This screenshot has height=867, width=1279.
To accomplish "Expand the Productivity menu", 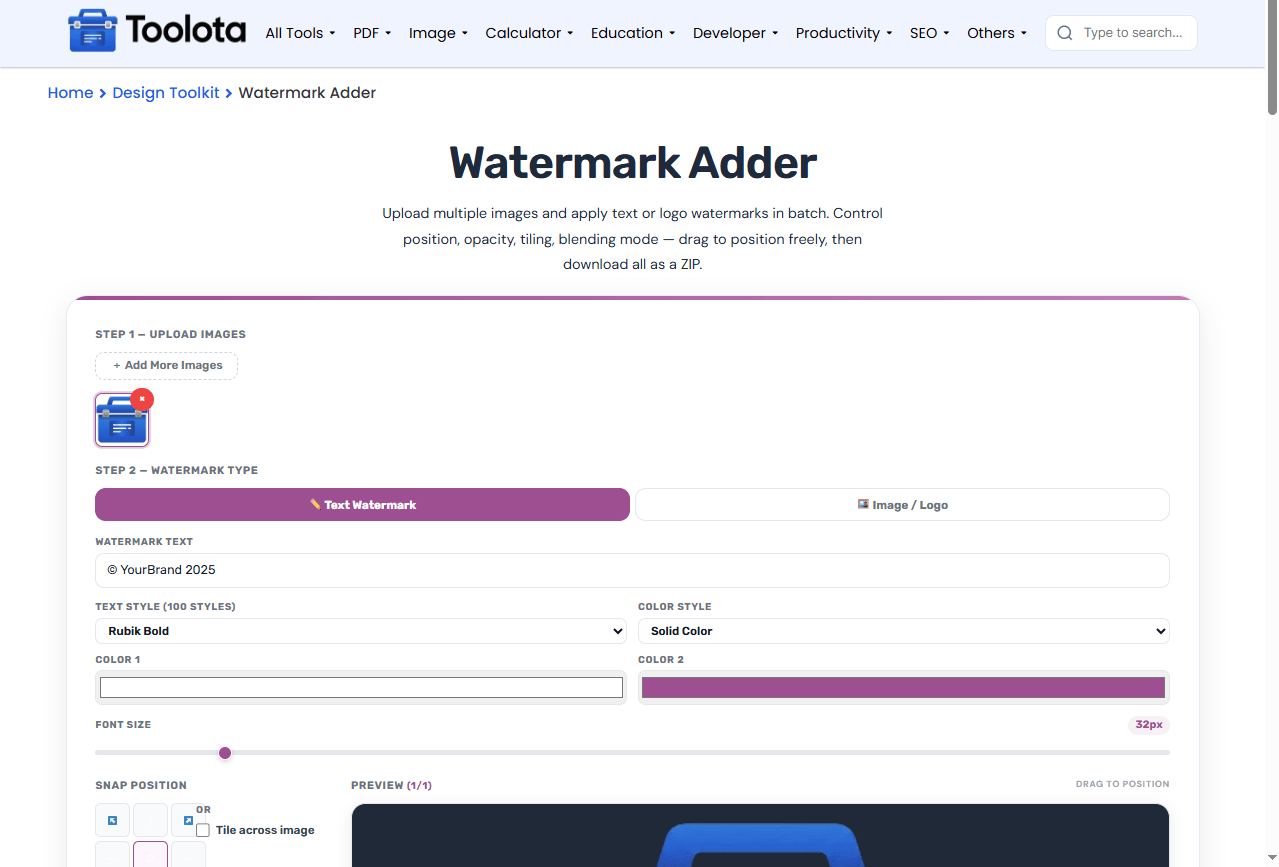I will [844, 33].
